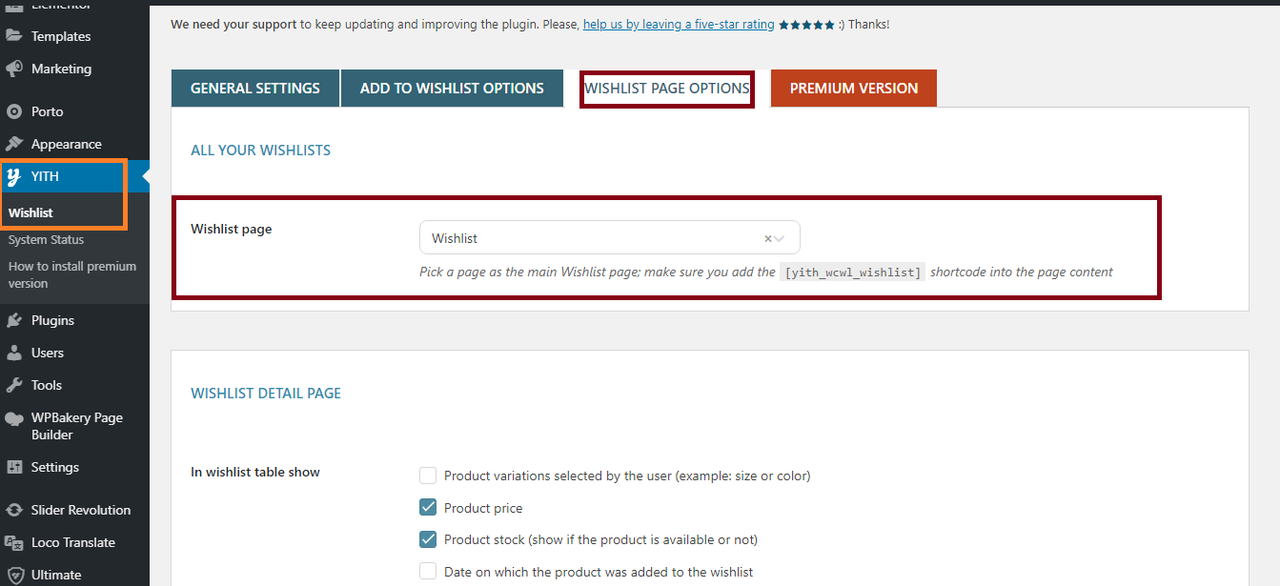Click the Loco Translate icon

coord(14,543)
